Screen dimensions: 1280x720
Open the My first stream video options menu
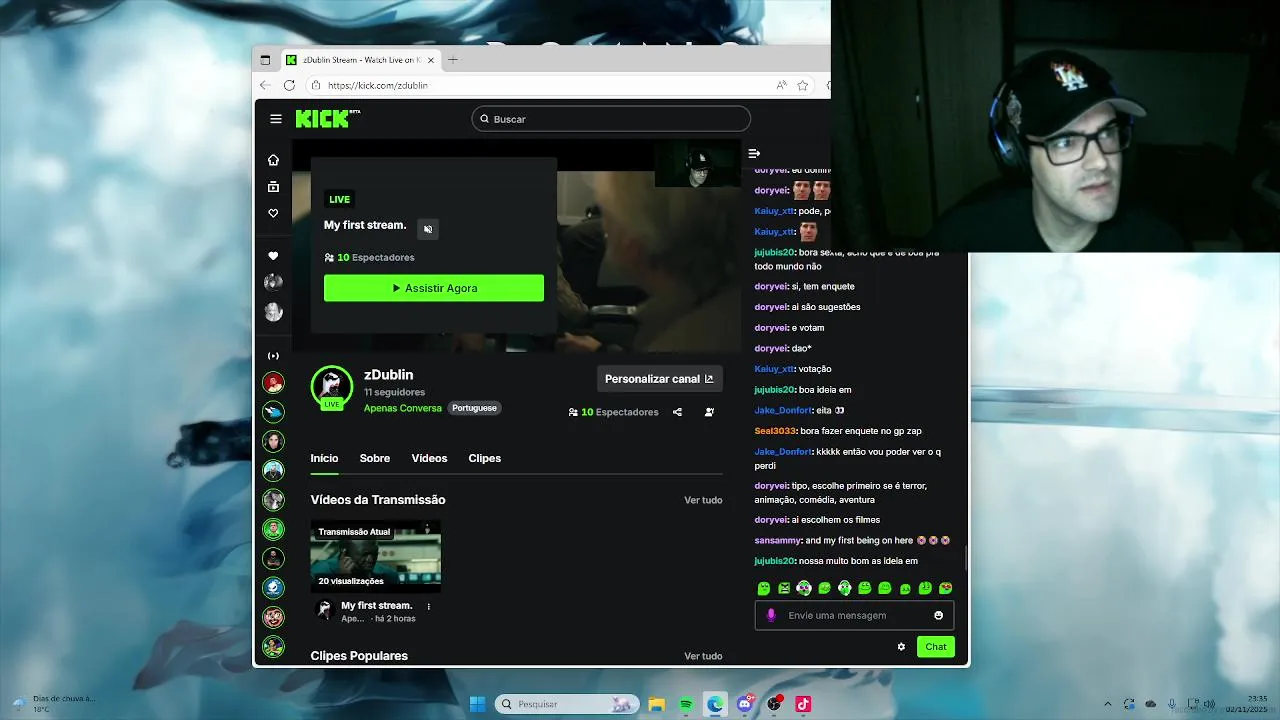tap(429, 606)
